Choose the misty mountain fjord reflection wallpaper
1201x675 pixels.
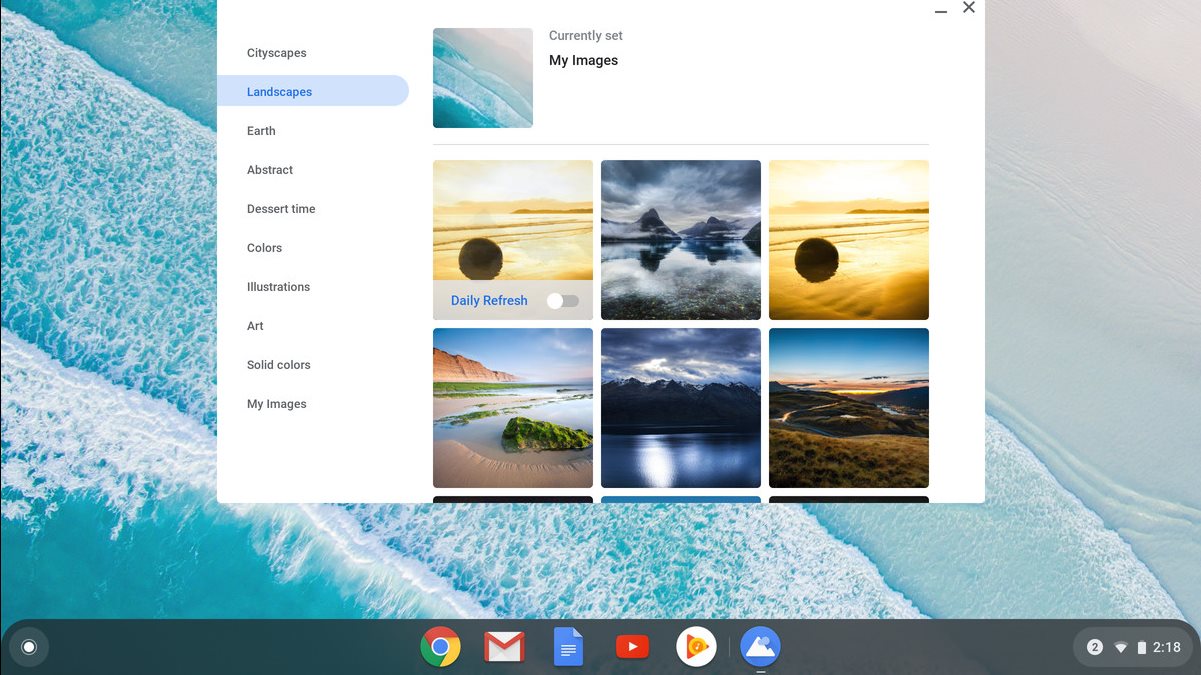tap(681, 240)
